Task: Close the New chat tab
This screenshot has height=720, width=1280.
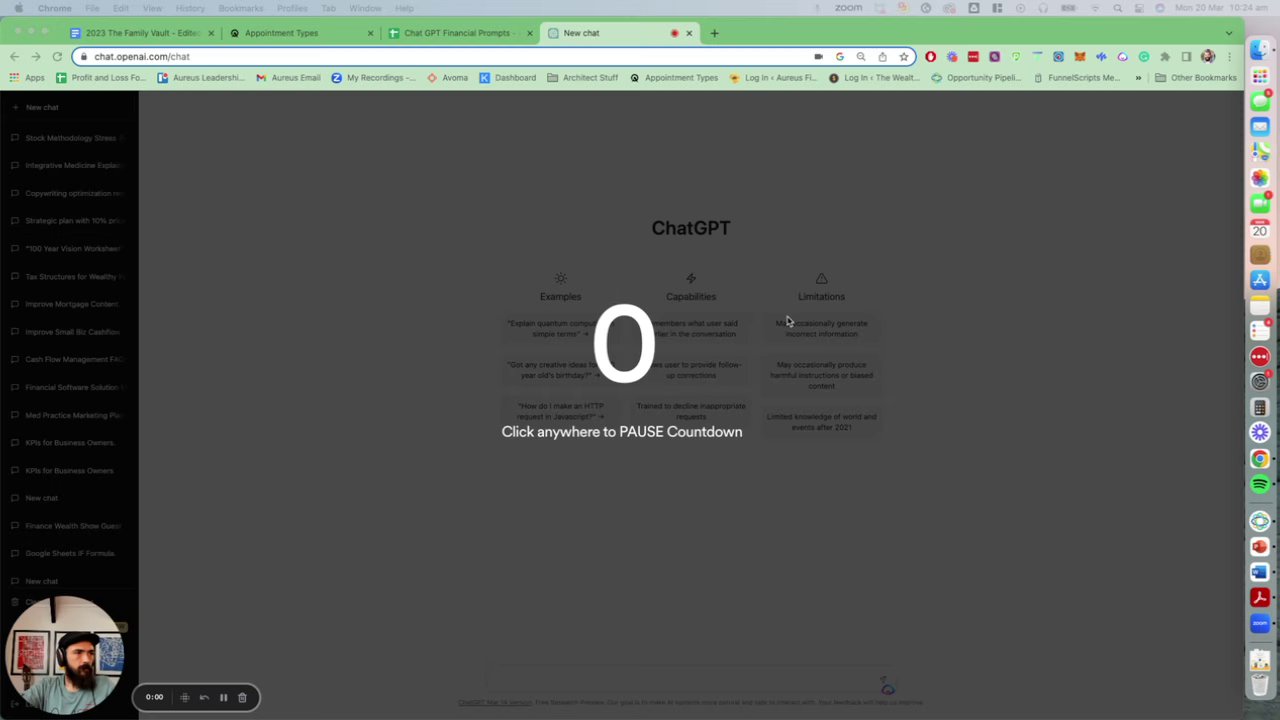Action: (x=689, y=33)
